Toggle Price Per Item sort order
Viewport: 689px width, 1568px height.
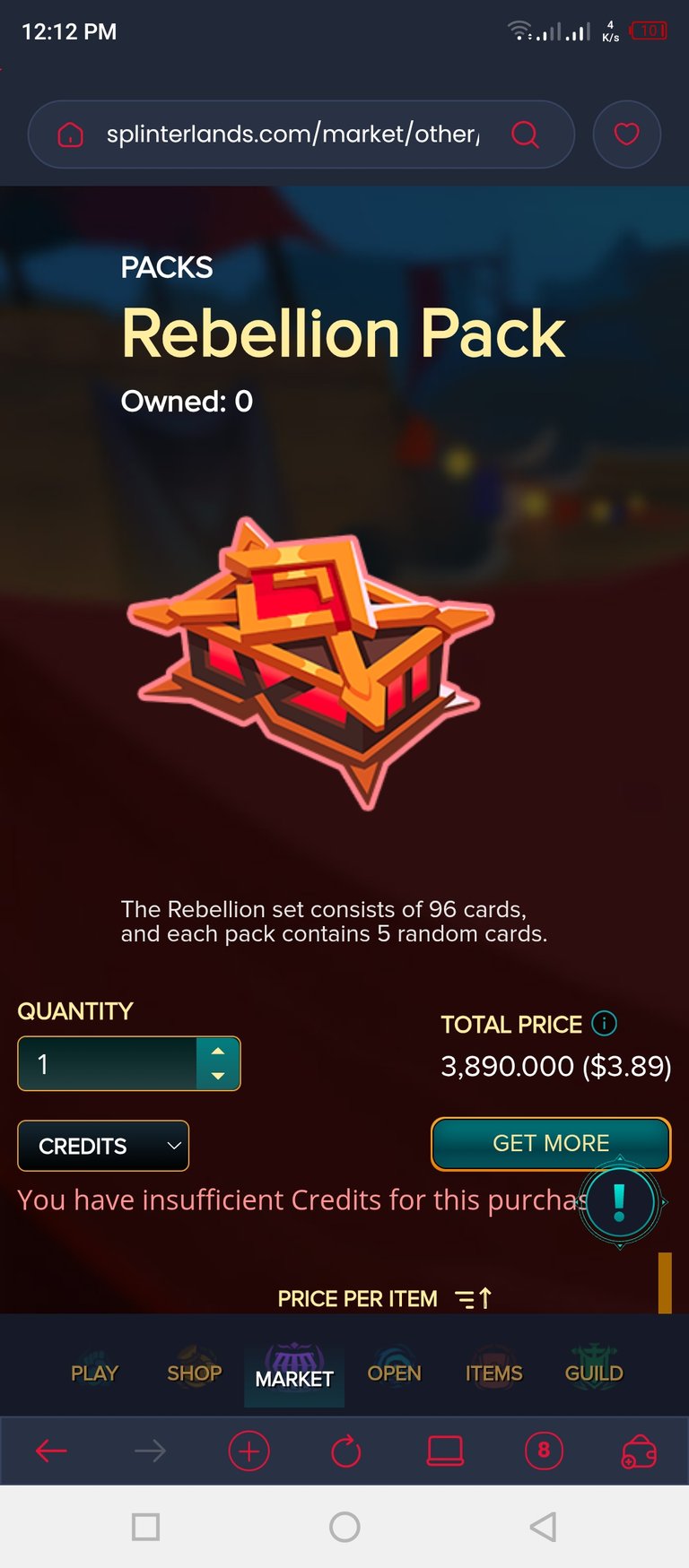(473, 1298)
